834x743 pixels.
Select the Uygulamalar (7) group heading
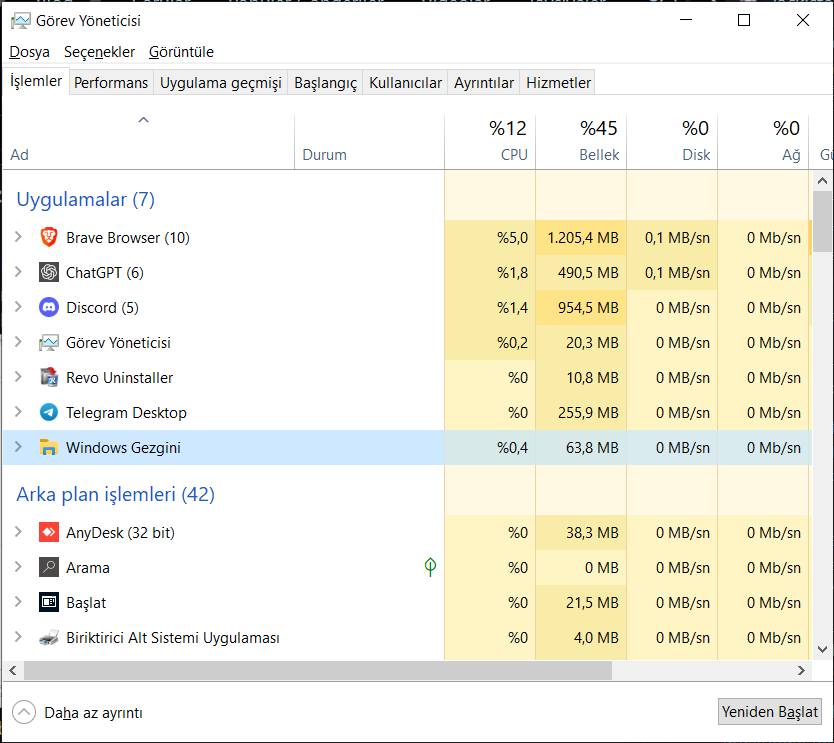click(x=86, y=199)
